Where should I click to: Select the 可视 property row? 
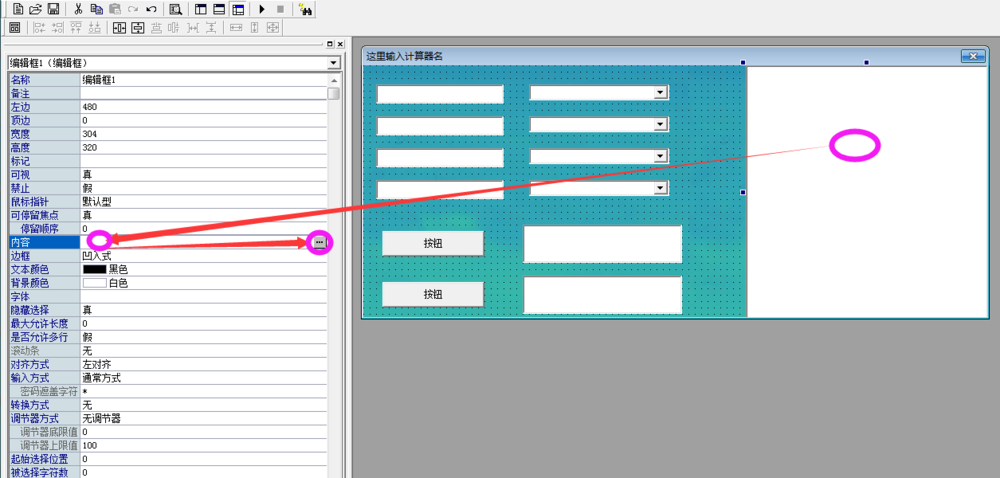coord(168,175)
